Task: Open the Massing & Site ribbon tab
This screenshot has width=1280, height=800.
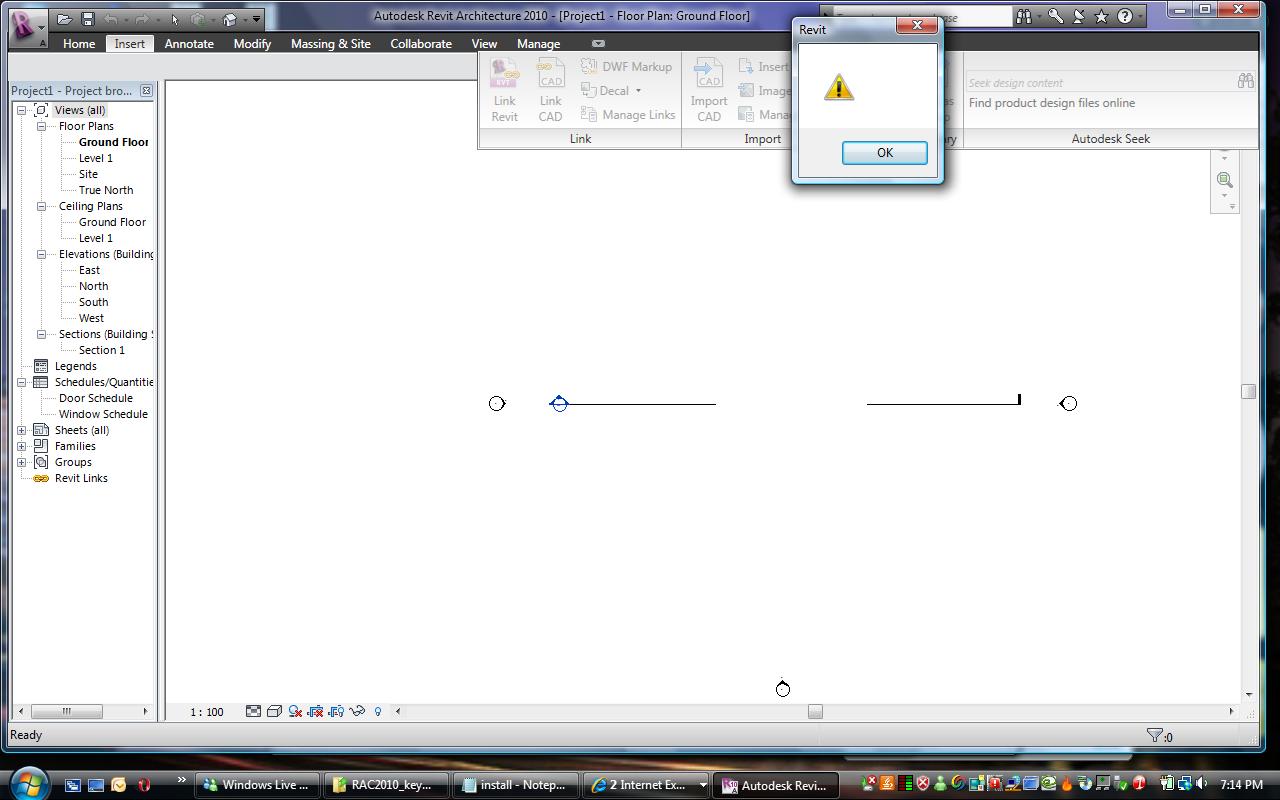Action: 331,44
